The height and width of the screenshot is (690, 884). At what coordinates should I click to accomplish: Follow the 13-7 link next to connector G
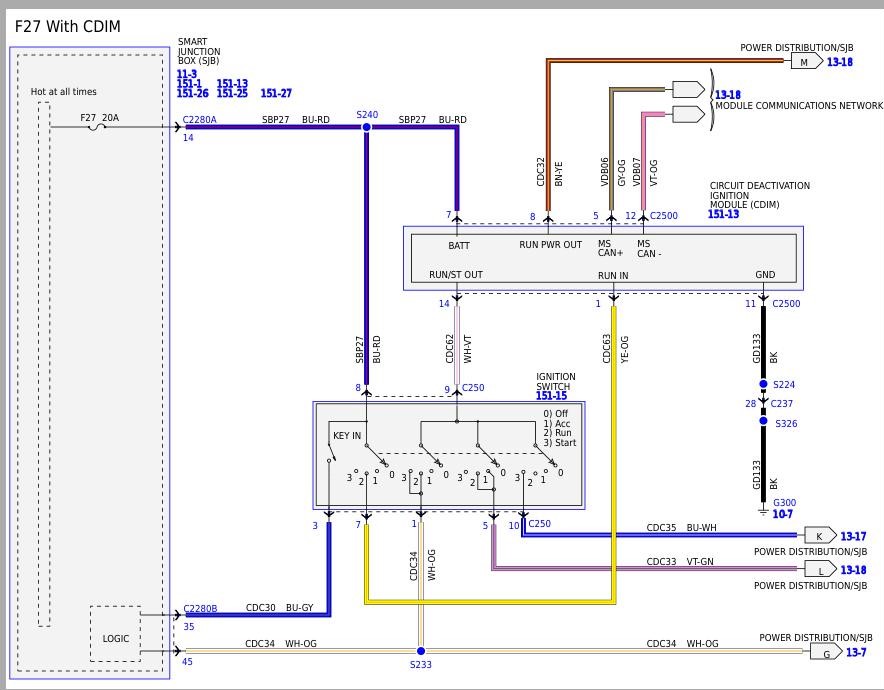856,652
